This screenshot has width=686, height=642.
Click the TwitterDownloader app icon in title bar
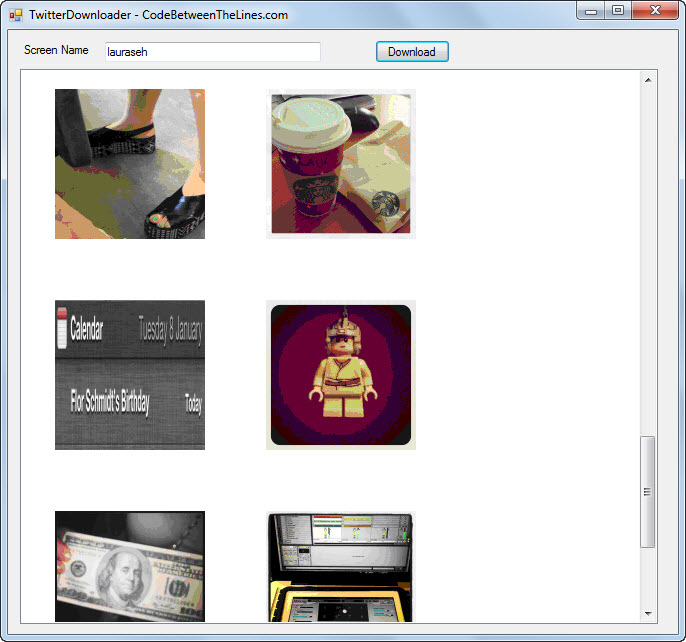point(16,15)
